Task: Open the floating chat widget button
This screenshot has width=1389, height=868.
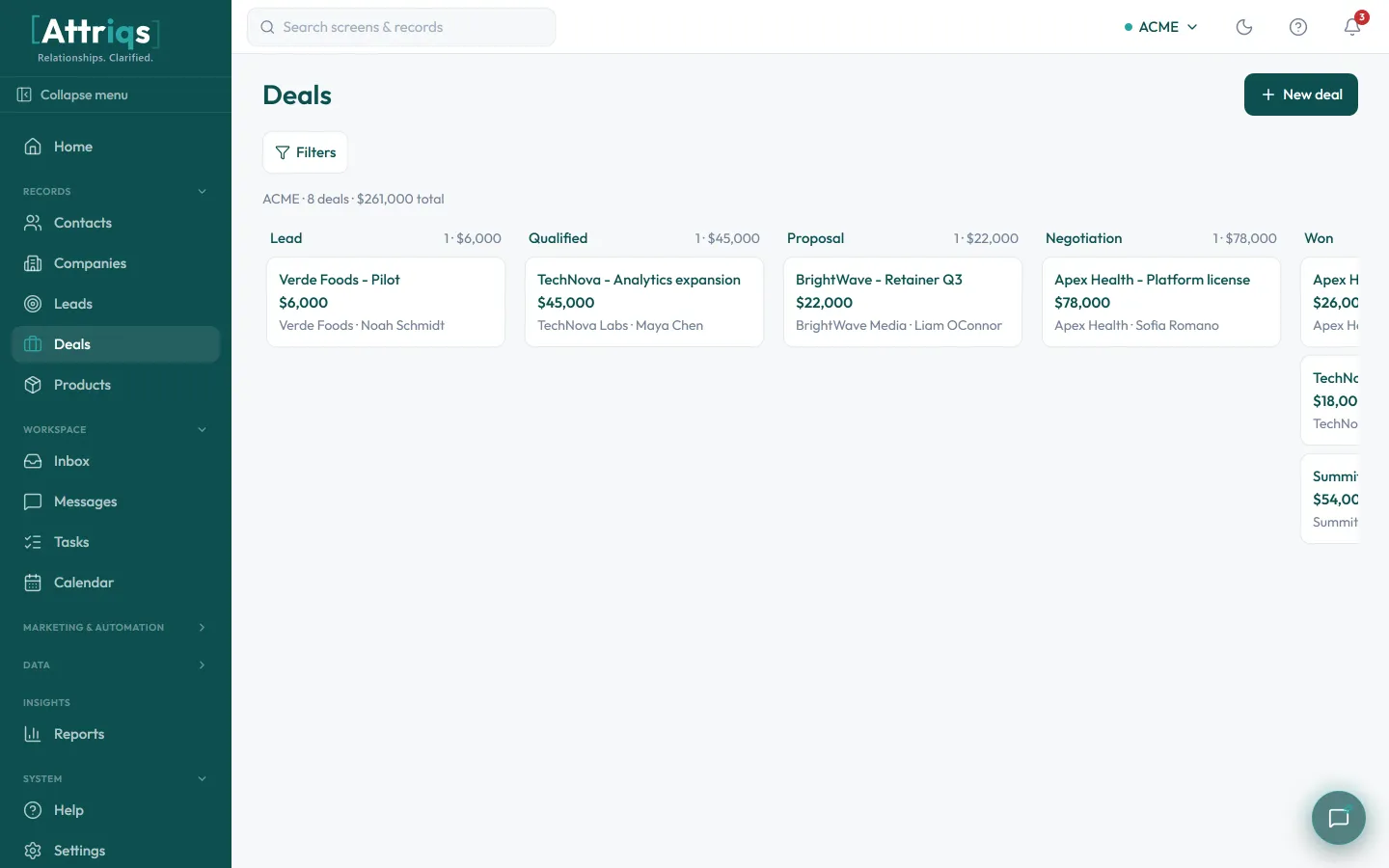Action: point(1339,818)
